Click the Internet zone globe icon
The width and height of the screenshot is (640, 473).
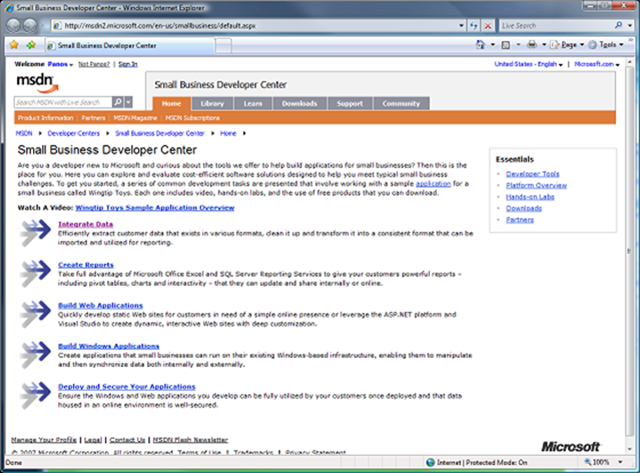coord(430,462)
